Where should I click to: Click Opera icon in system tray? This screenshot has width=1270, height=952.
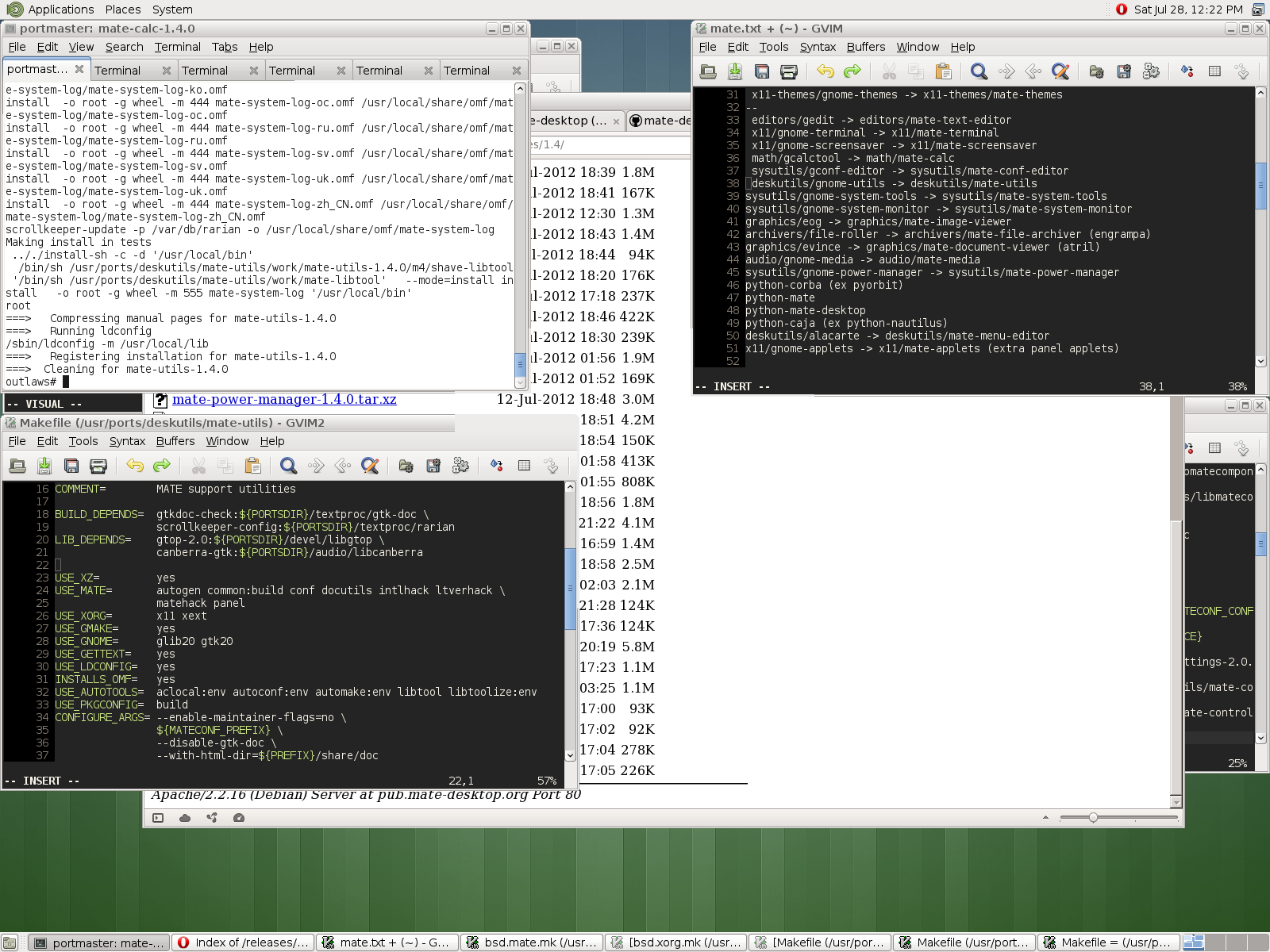[1121, 10]
